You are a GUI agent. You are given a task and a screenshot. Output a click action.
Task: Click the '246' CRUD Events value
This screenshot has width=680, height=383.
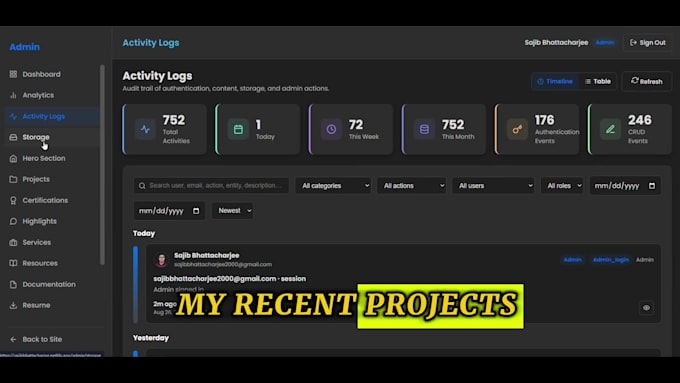[x=640, y=120]
